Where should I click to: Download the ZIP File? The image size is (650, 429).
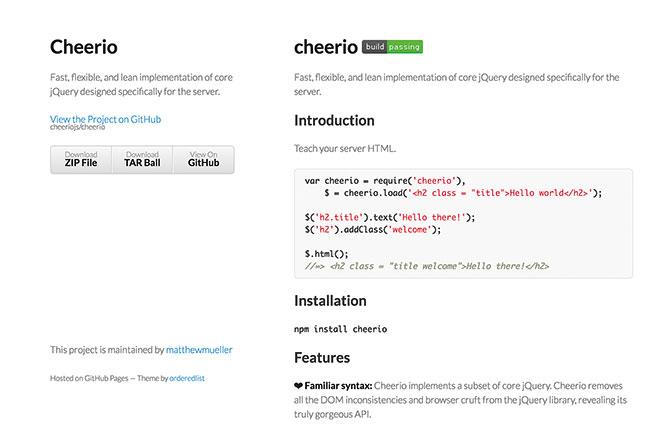[81, 159]
